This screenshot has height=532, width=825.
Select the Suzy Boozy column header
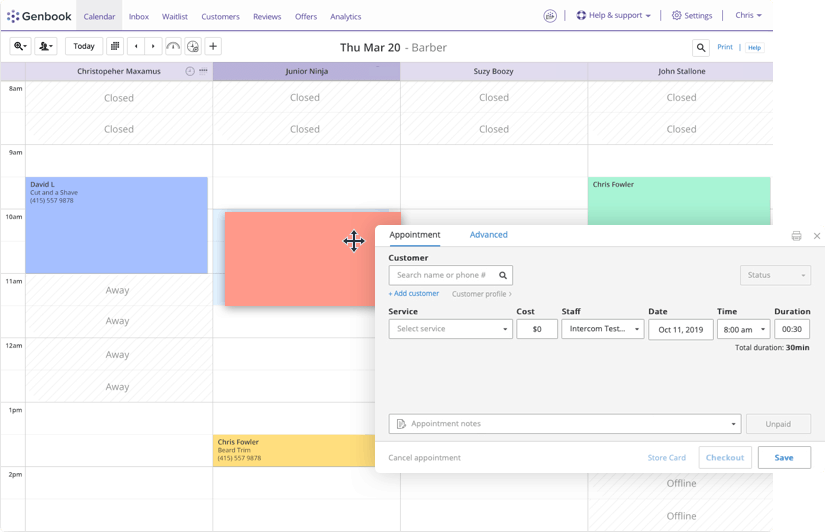point(494,71)
